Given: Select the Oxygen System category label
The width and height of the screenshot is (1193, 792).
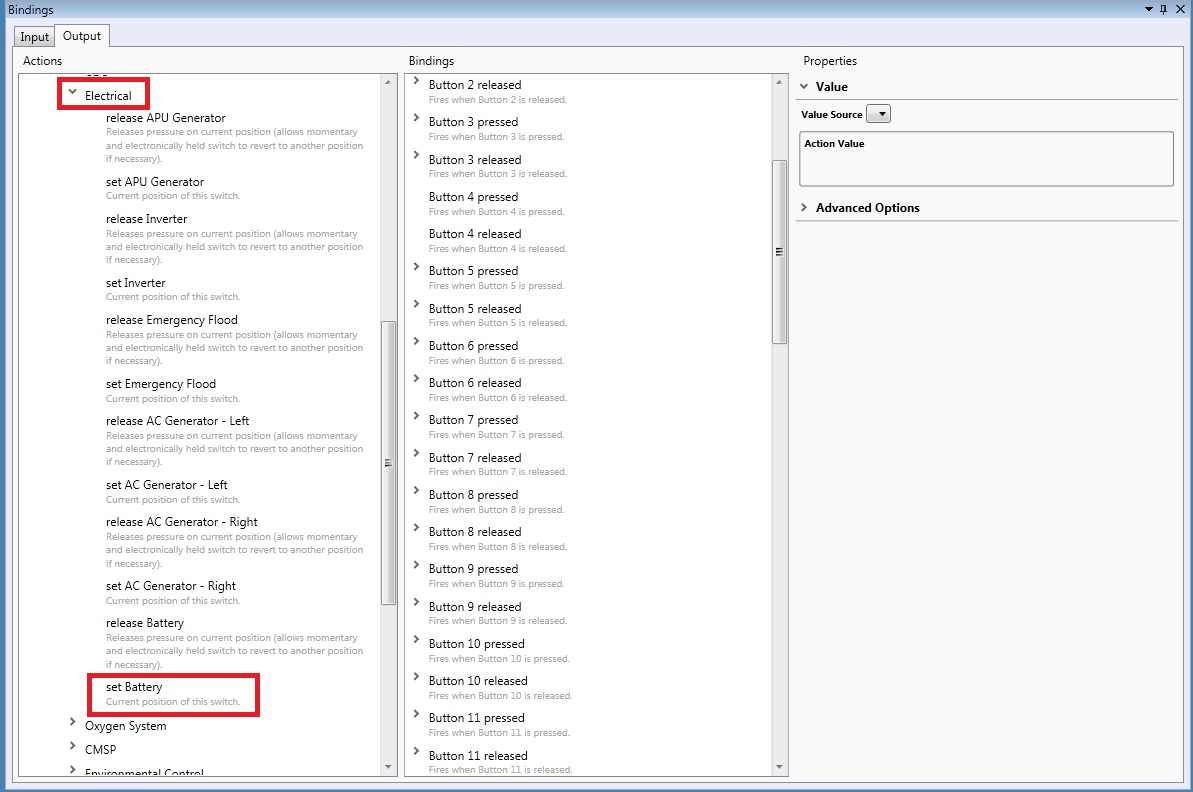Looking at the screenshot, I should click(x=126, y=726).
